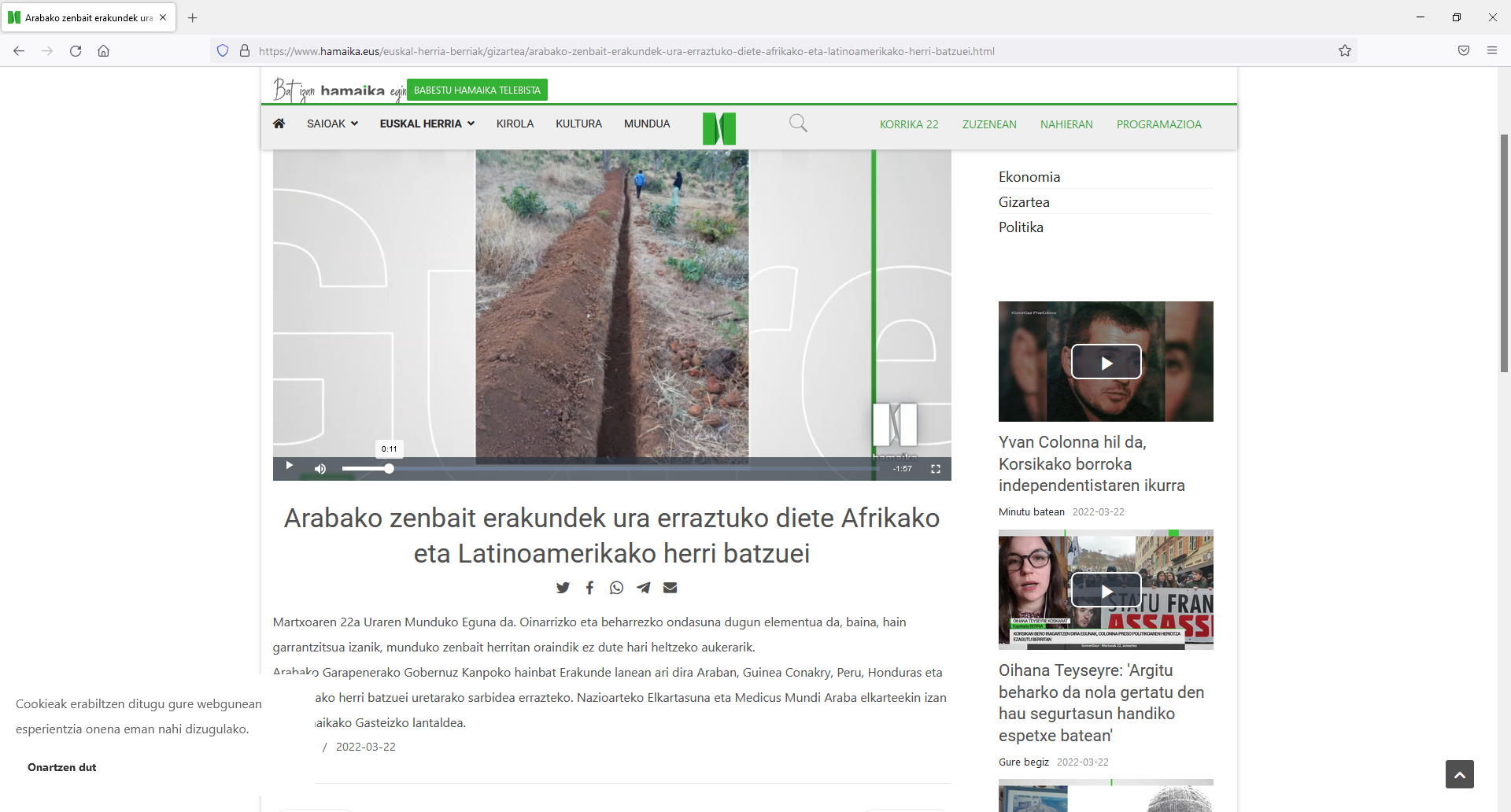This screenshot has width=1511, height=812.
Task: Open the search magnifier icon
Action: point(798,124)
